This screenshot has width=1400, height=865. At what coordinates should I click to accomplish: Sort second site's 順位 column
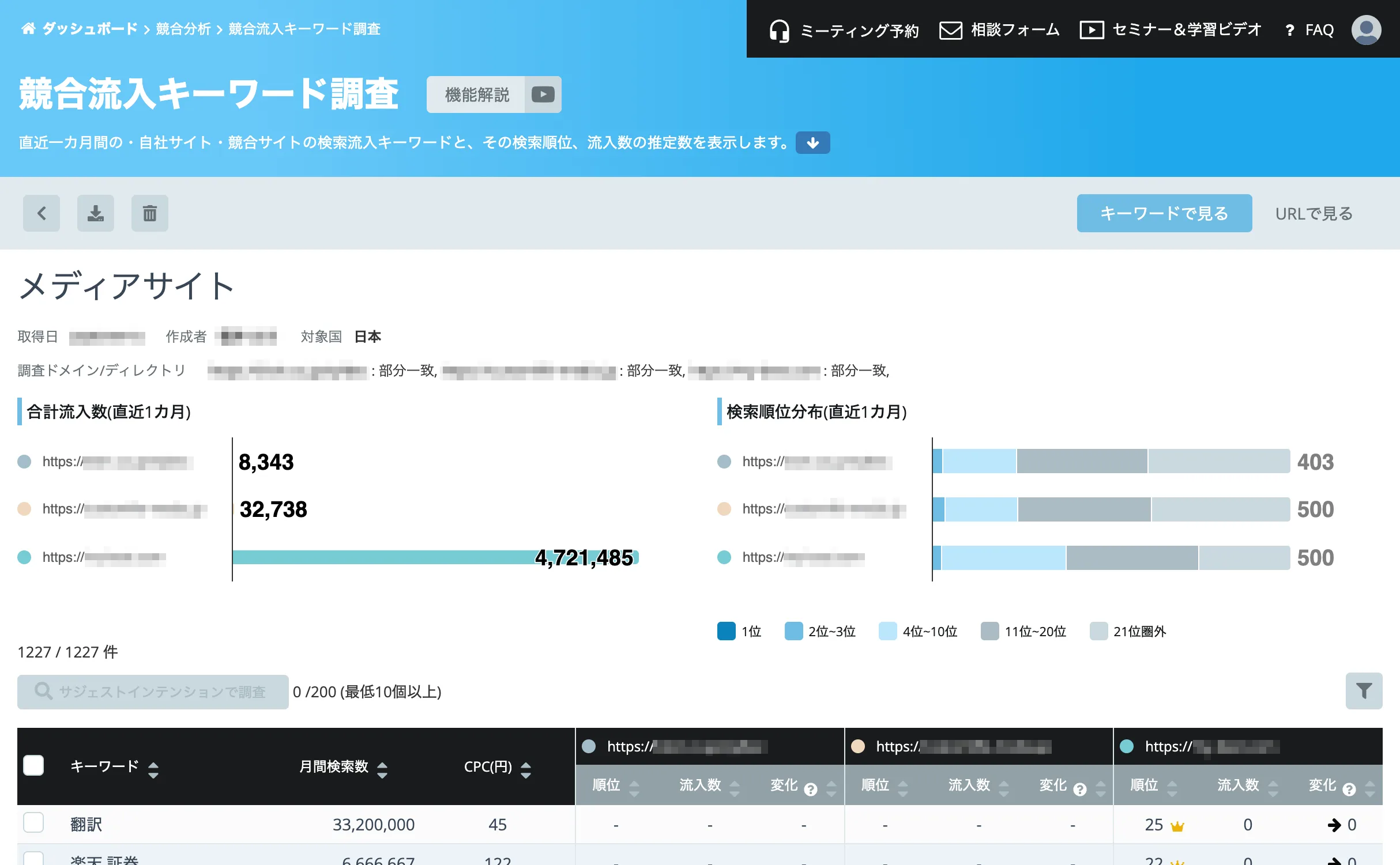tap(903, 788)
